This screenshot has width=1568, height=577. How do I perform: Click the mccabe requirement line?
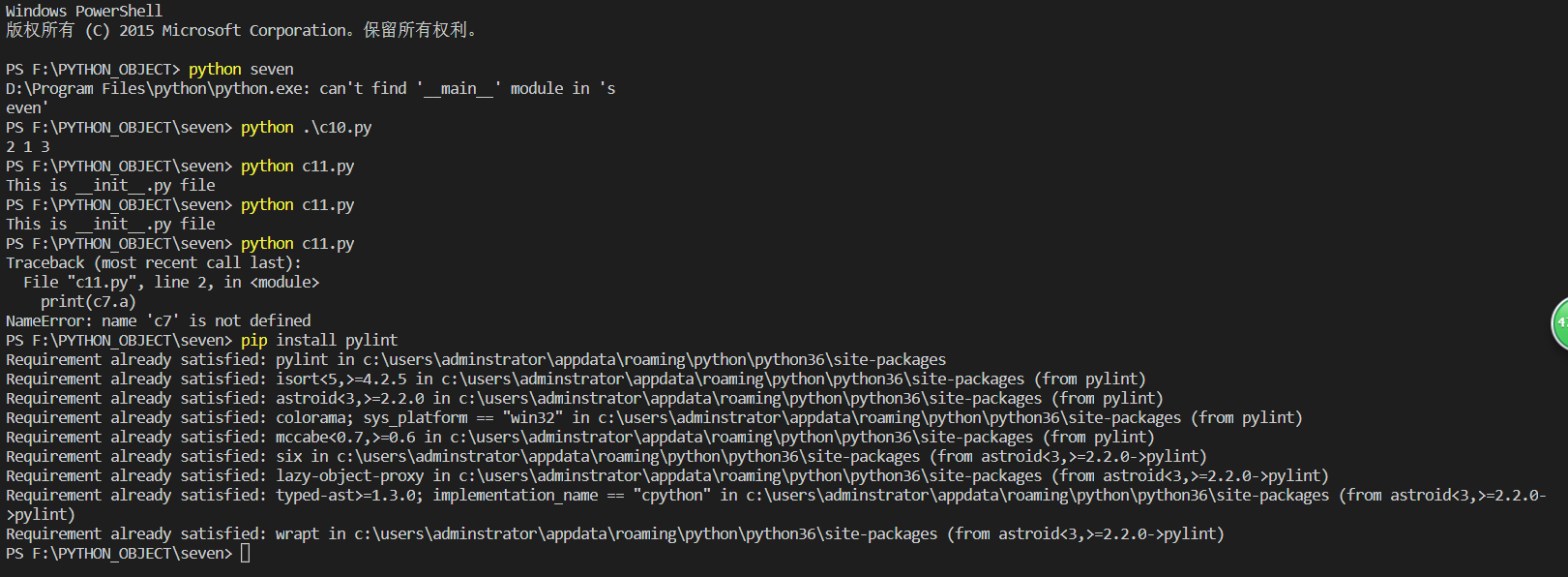(580, 437)
